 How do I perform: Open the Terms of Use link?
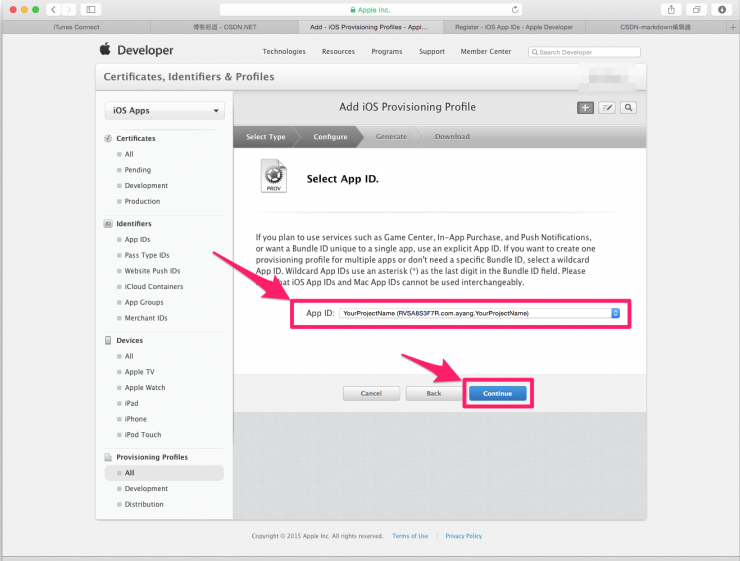point(410,536)
